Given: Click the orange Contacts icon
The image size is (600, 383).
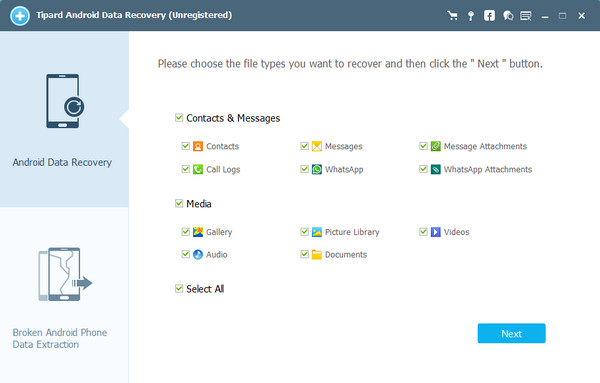Looking at the screenshot, I should click(x=198, y=146).
